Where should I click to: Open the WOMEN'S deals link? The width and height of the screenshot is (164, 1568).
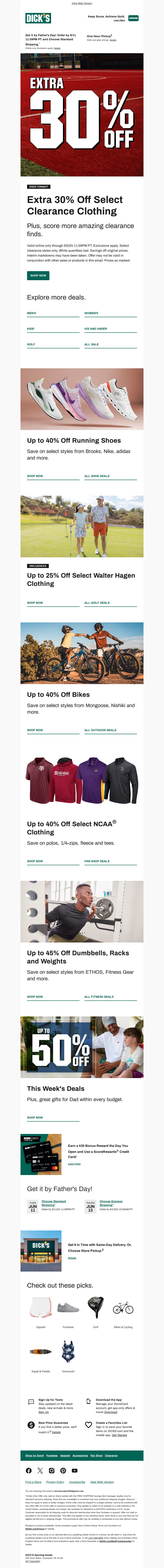click(91, 313)
